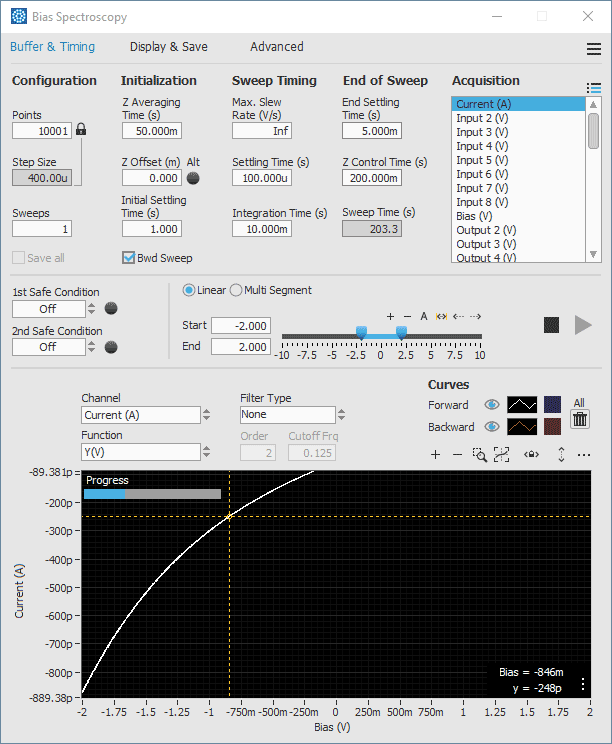Click the Function Y(V) combo box
The image size is (612, 744).
click(141, 452)
